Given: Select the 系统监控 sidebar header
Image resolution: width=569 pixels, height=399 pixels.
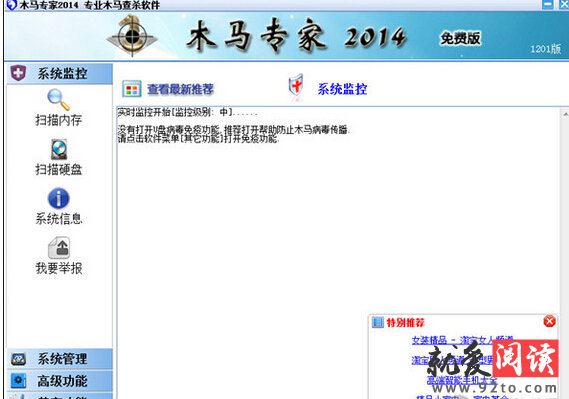Looking at the screenshot, I should pyautogui.click(x=60, y=74).
